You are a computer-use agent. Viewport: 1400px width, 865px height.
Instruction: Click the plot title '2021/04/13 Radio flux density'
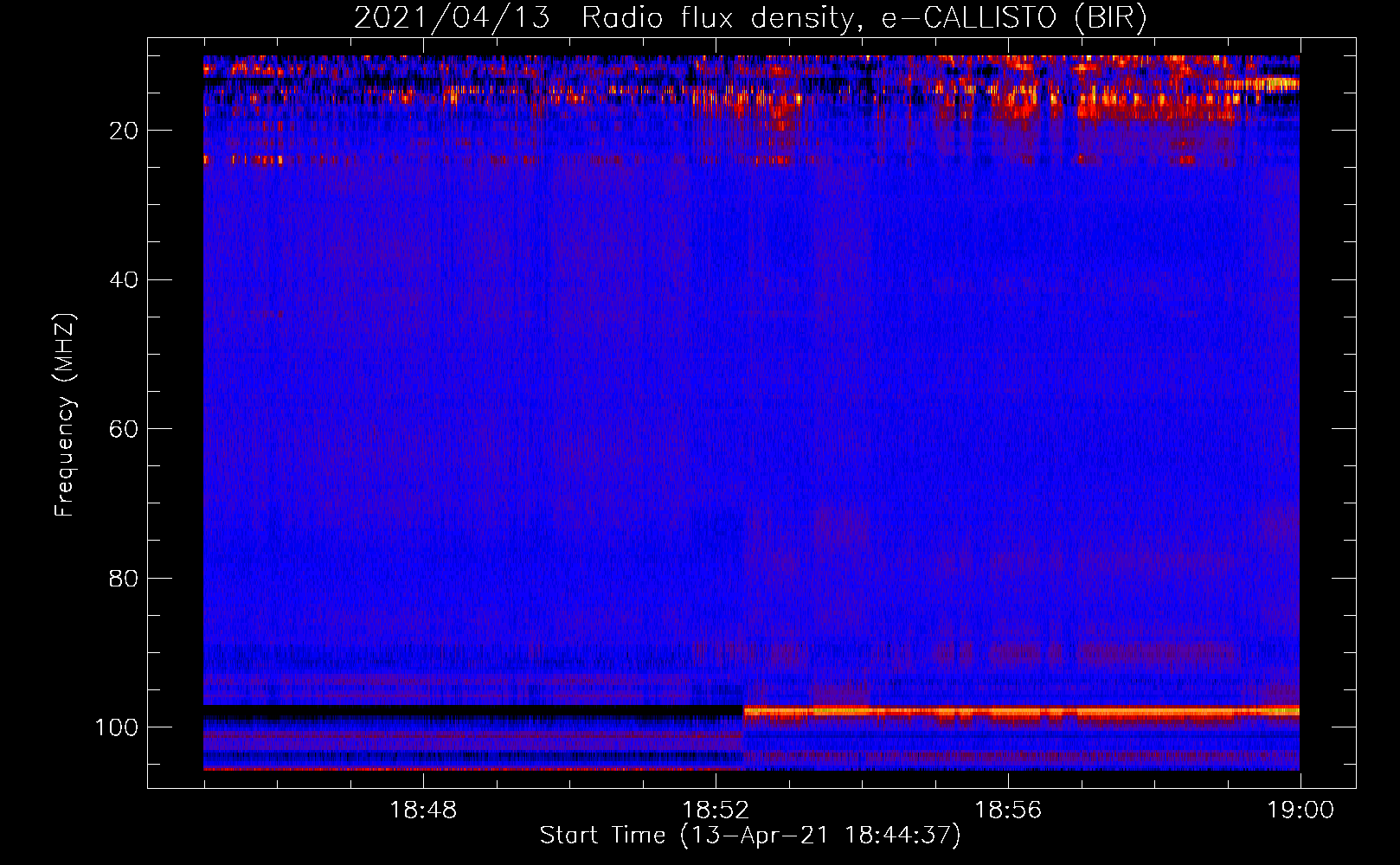(750, 18)
